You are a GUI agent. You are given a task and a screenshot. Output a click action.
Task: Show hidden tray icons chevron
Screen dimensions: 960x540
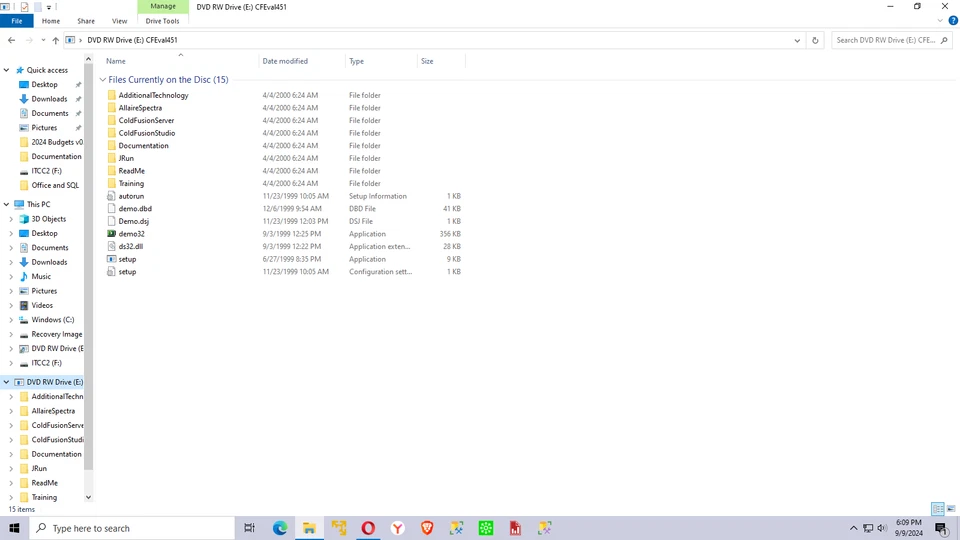[853, 528]
